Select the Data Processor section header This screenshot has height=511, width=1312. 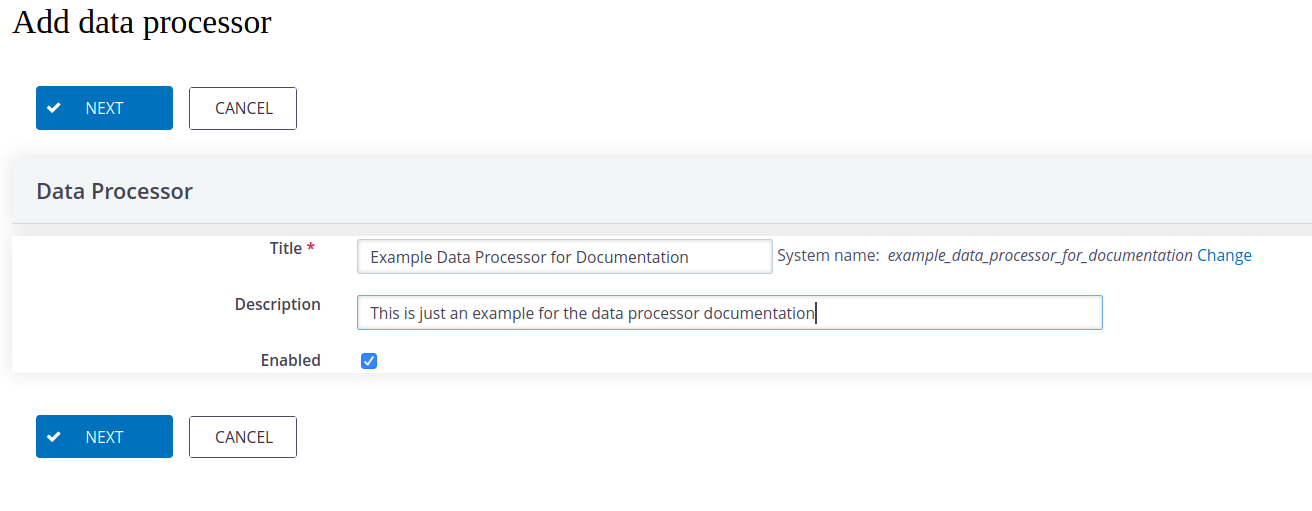[x=114, y=191]
